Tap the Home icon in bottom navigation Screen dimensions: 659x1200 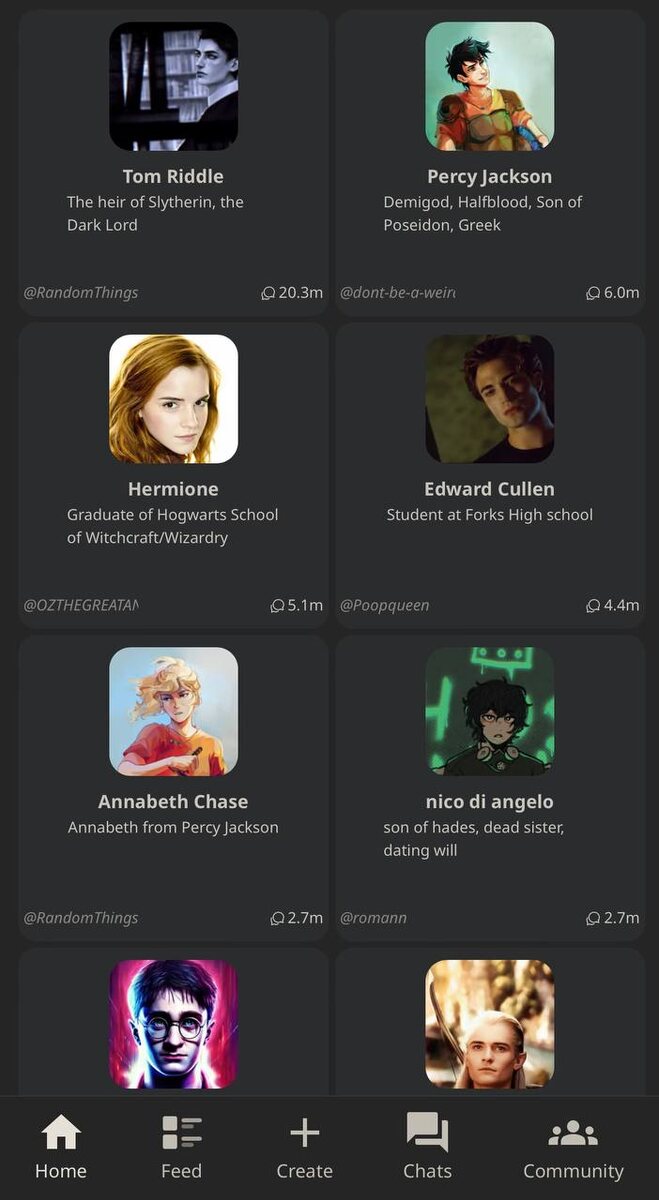pos(61,1133)
